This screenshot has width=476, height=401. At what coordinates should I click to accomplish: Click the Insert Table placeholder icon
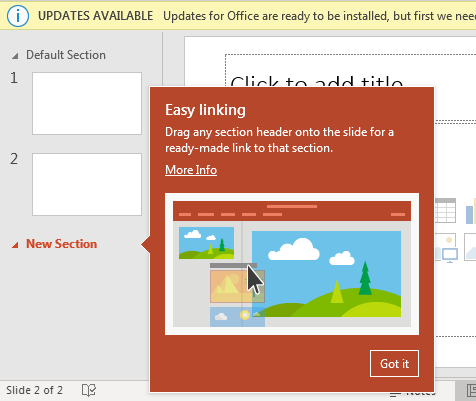[445, 211]
